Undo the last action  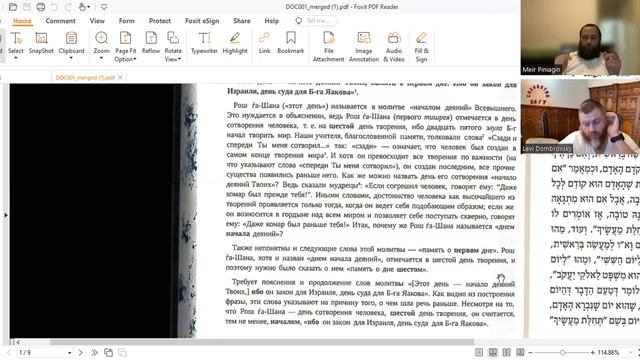tap(54, 7)
